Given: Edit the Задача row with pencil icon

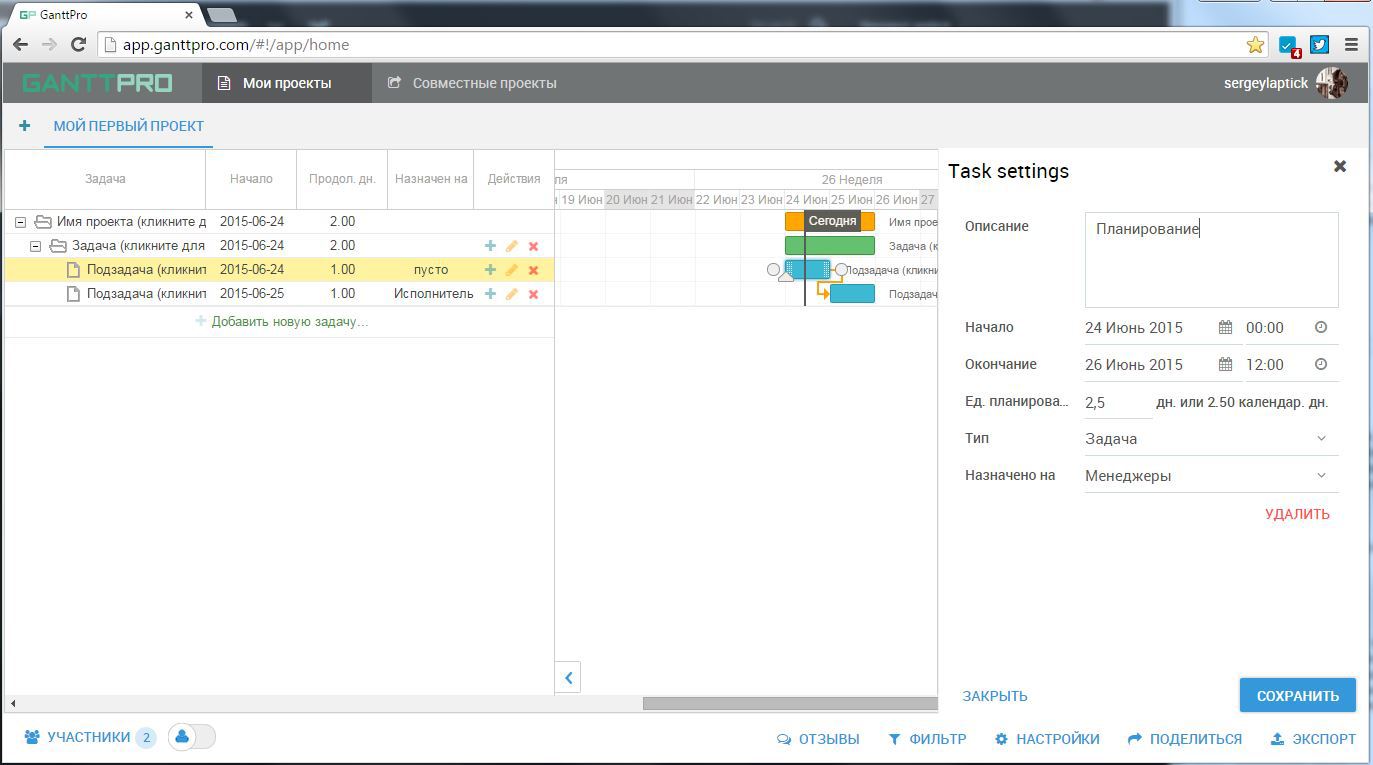Looking at the screenshot, I should 512,245.
